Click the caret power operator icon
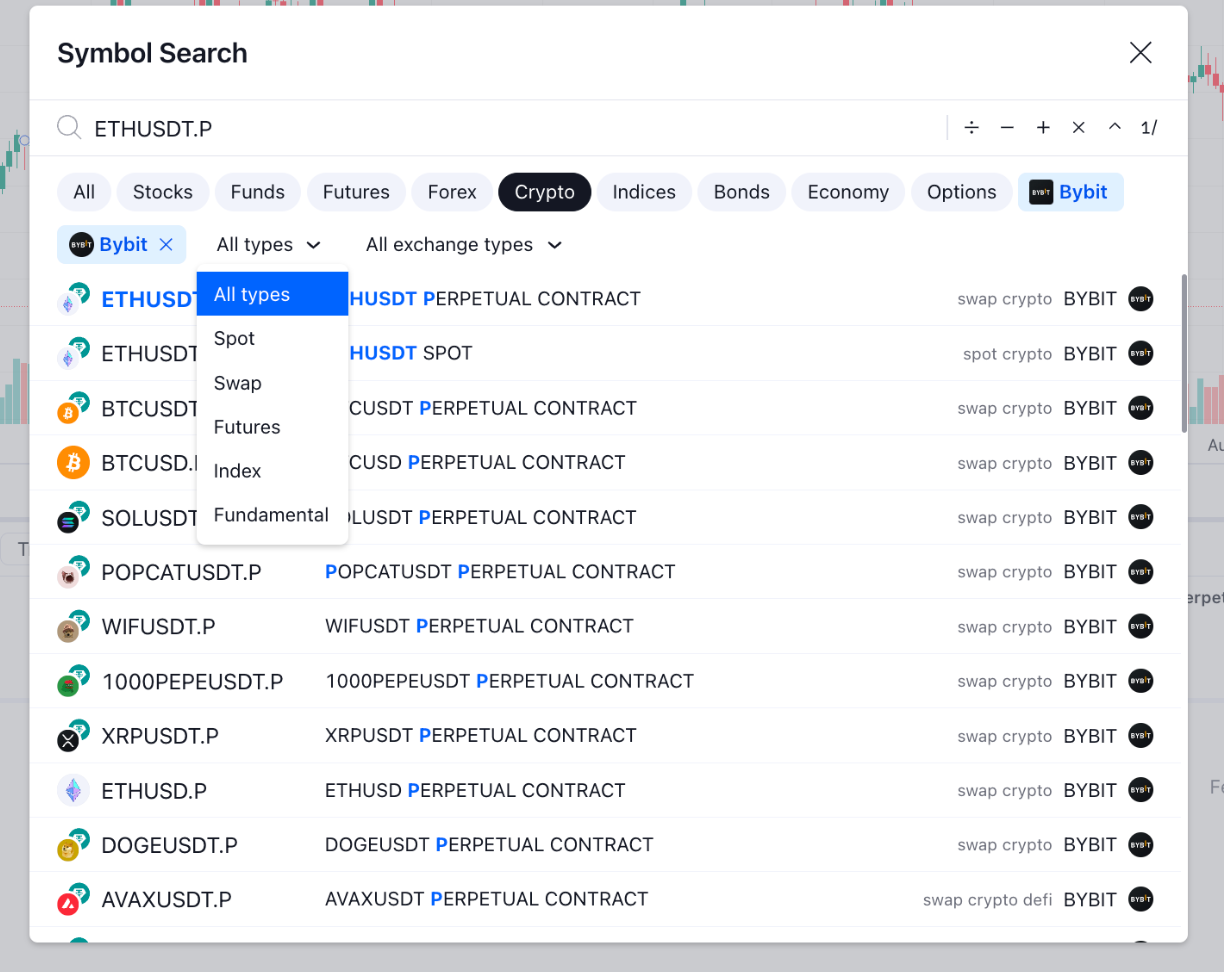The width and height of the screenshot is (1224, 972). point(1114,128)
